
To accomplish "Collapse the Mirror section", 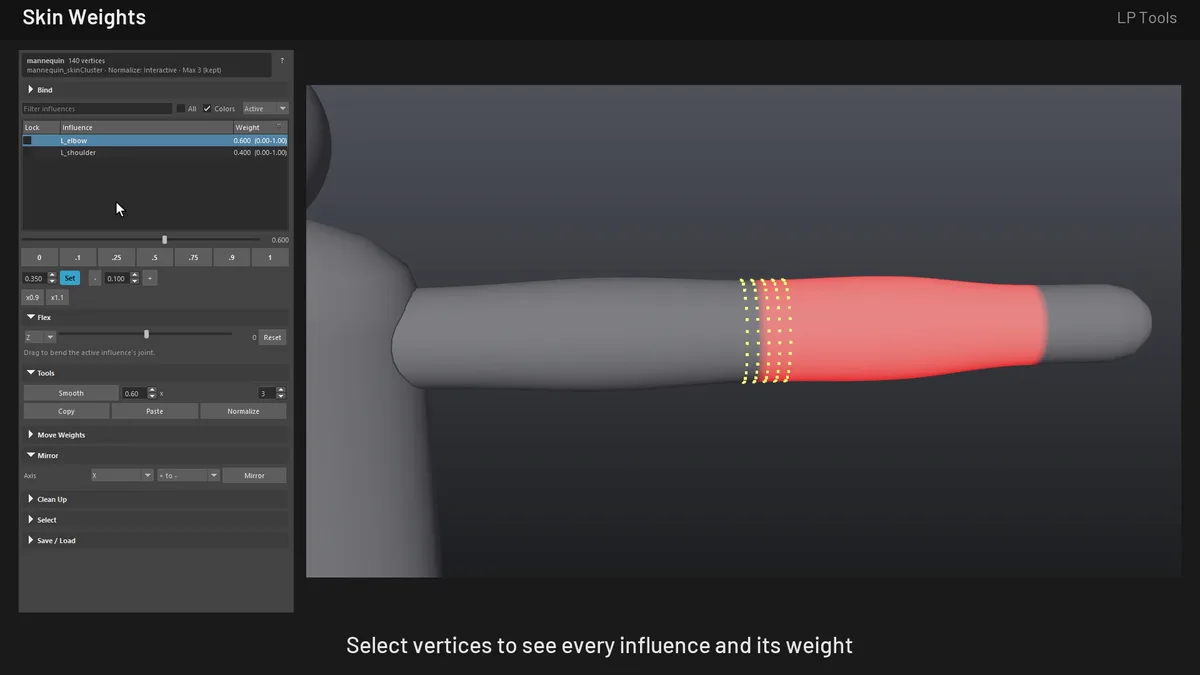I will pyautogui.click(x=155, y=455).
